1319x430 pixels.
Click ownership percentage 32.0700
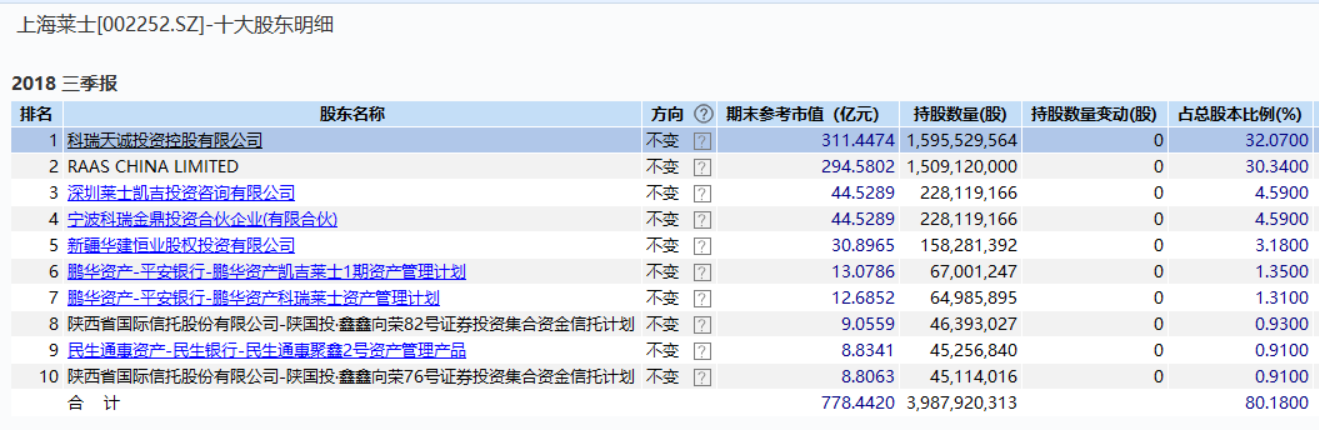click(1277, 141)
